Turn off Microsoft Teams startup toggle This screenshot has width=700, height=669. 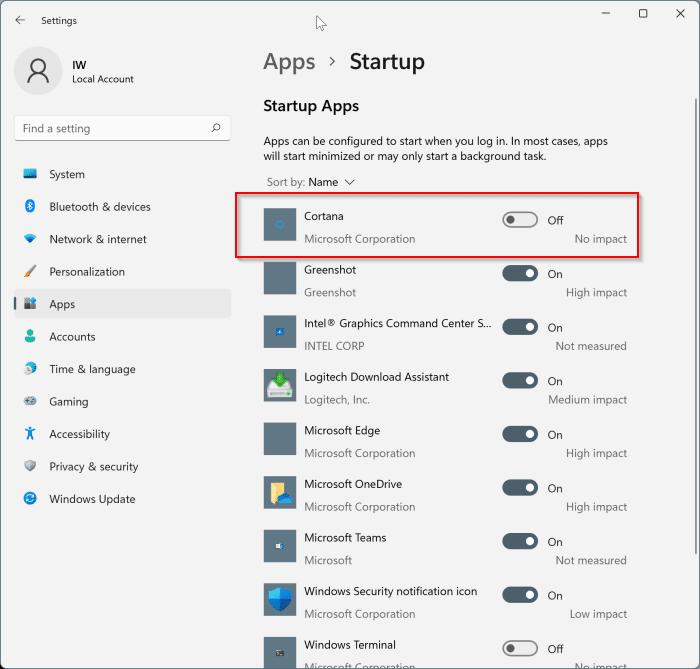(x=520, y=541)
